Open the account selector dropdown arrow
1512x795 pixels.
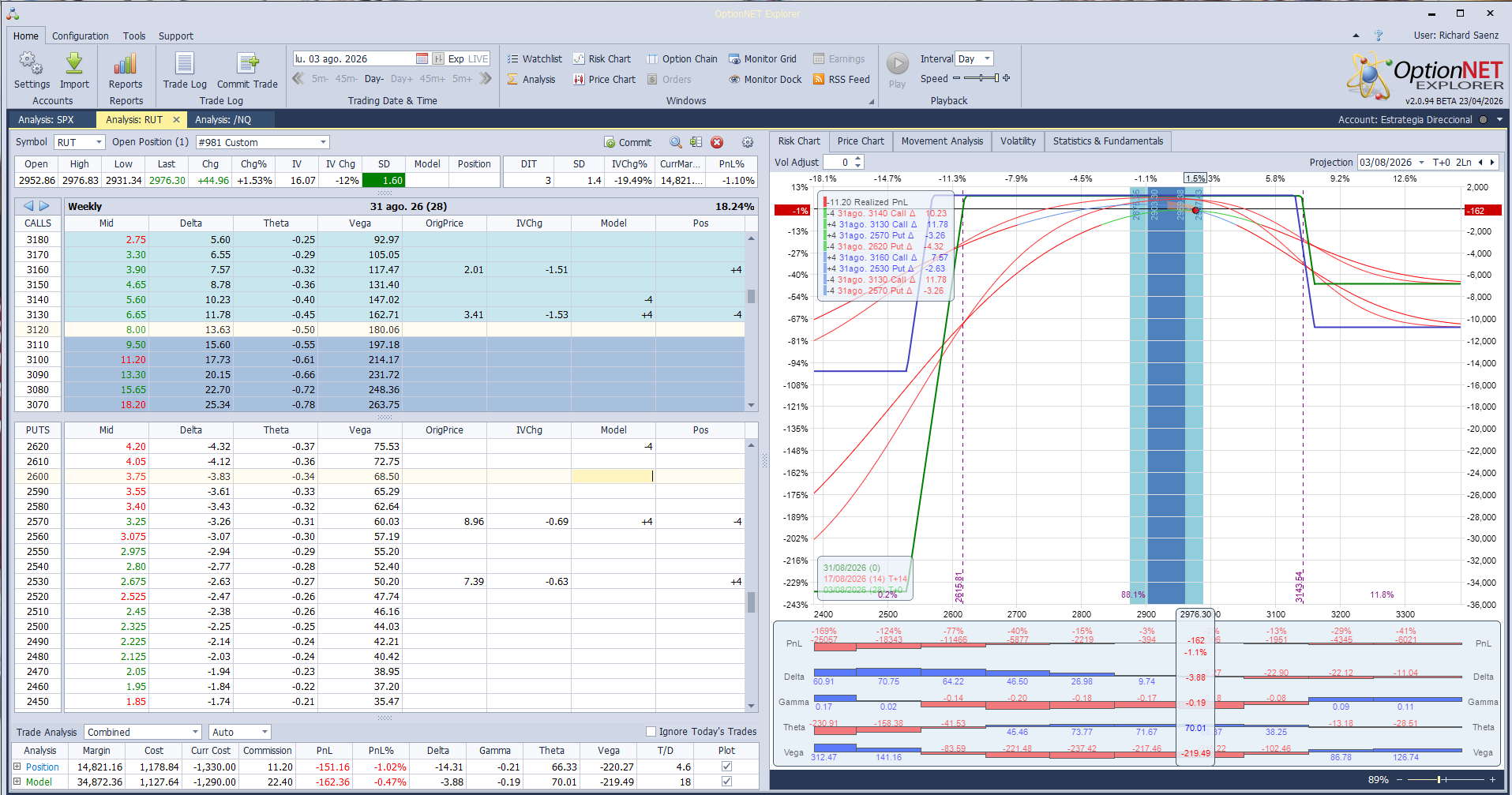(x=1499, y=119)
